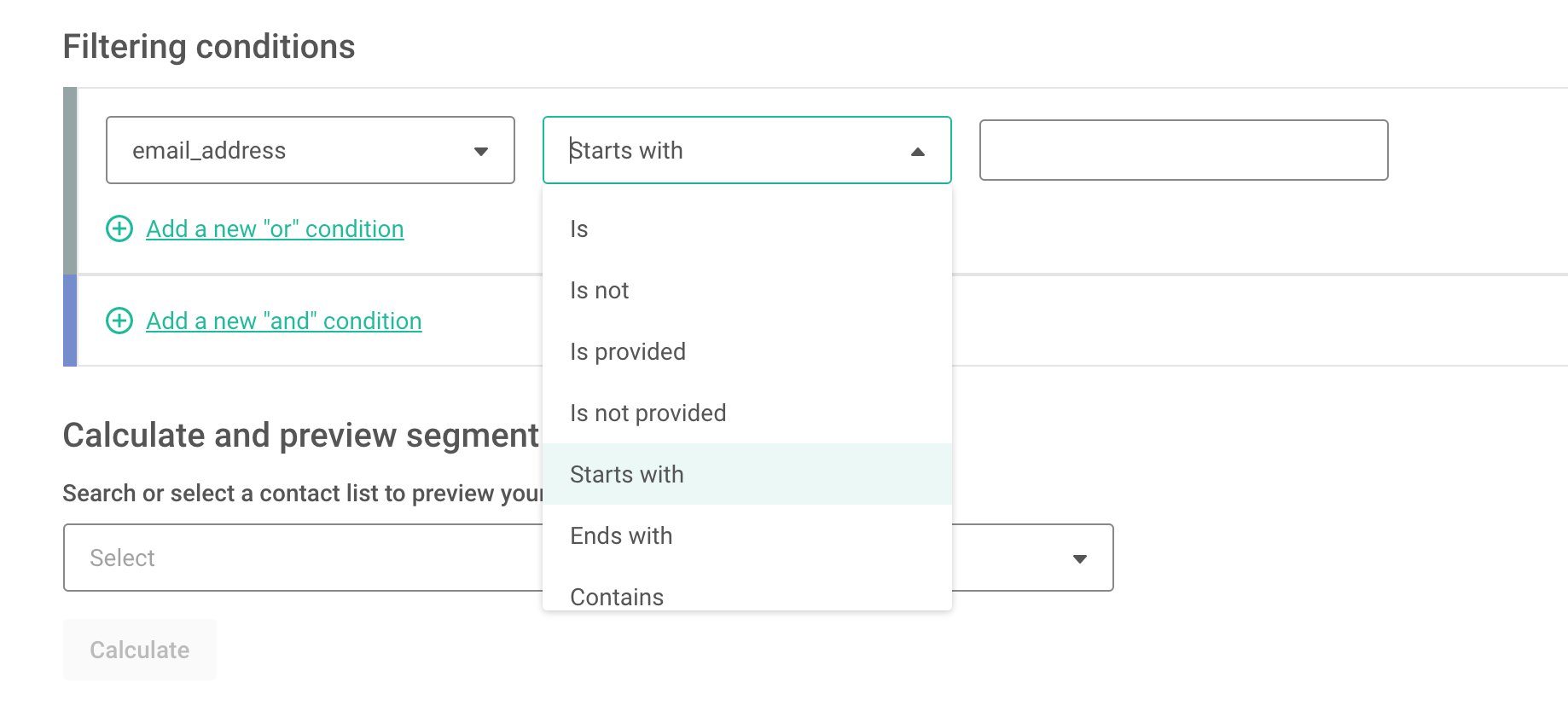Focus the filter value text field

pos(1184,150)
